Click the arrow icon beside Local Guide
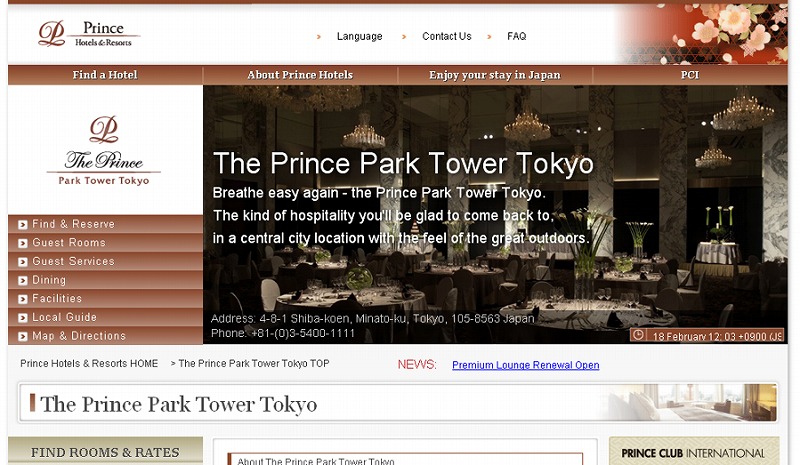The image size is (800, 465). (22, 318)
